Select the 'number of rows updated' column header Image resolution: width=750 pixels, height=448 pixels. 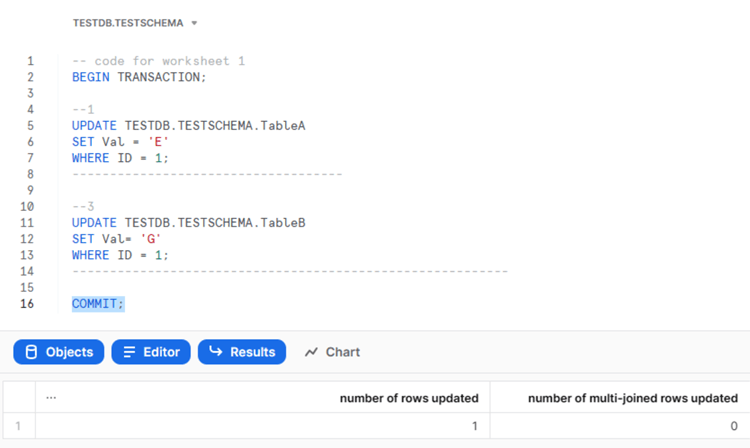coord(409,398)
